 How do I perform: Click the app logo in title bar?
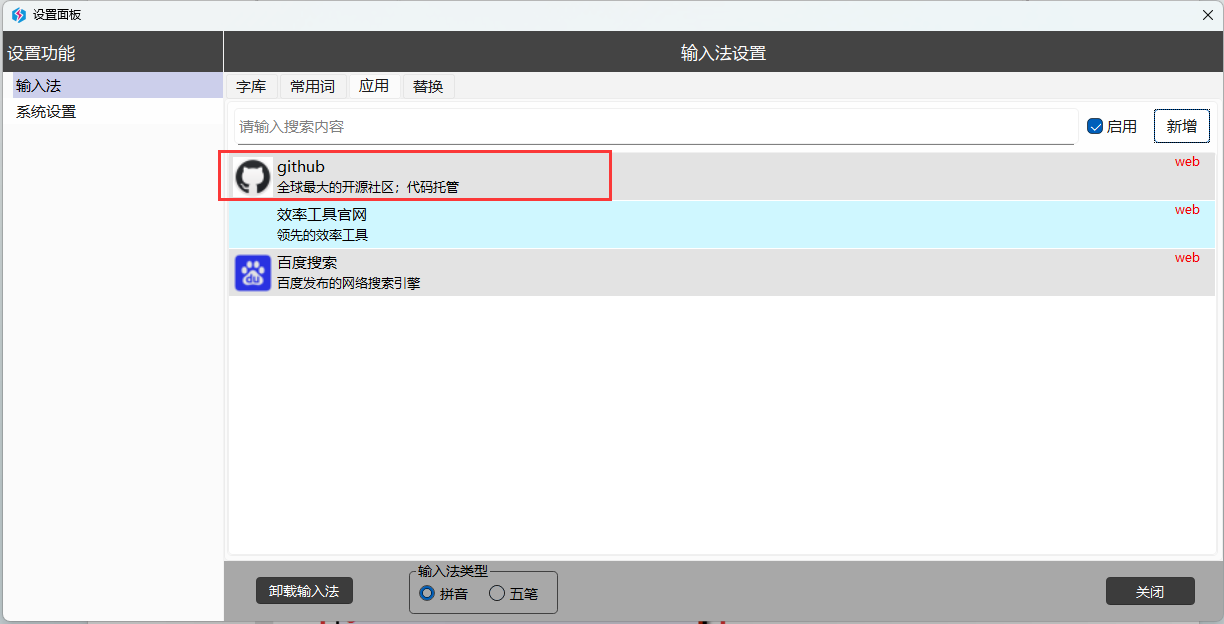coord(18,15)
